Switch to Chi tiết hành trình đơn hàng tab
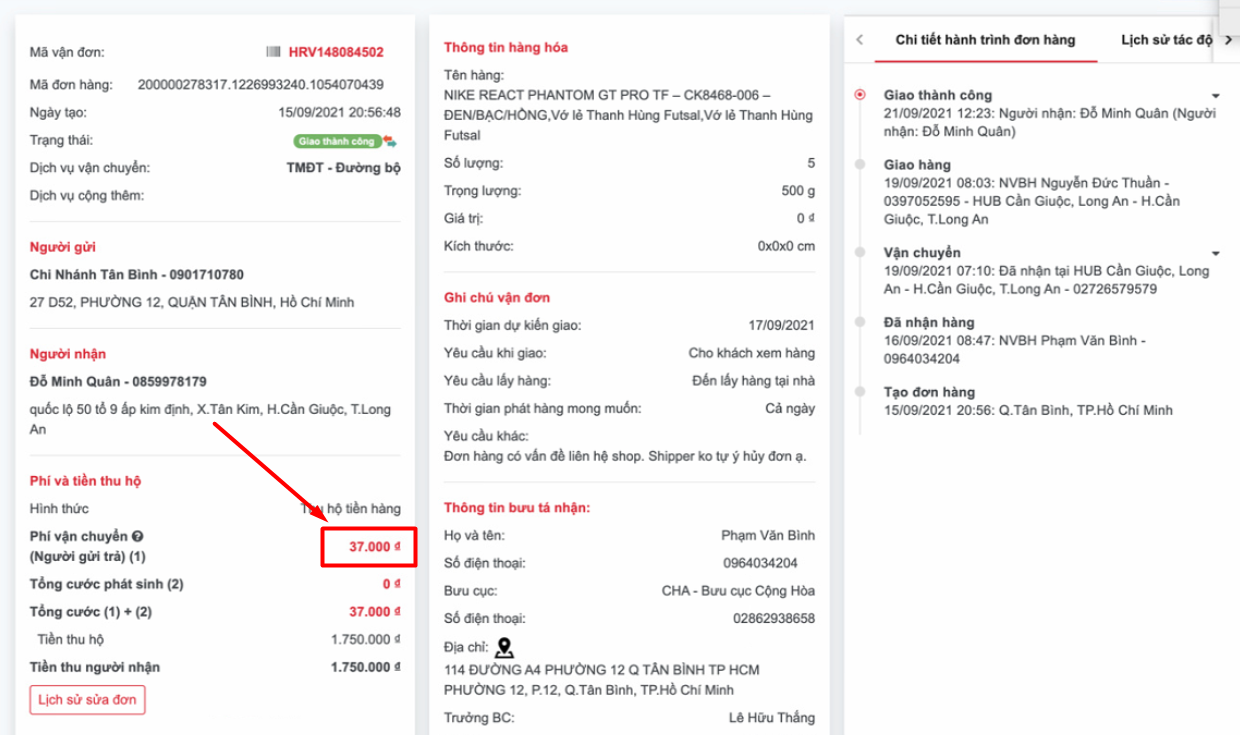 click(x=985, y=40)
